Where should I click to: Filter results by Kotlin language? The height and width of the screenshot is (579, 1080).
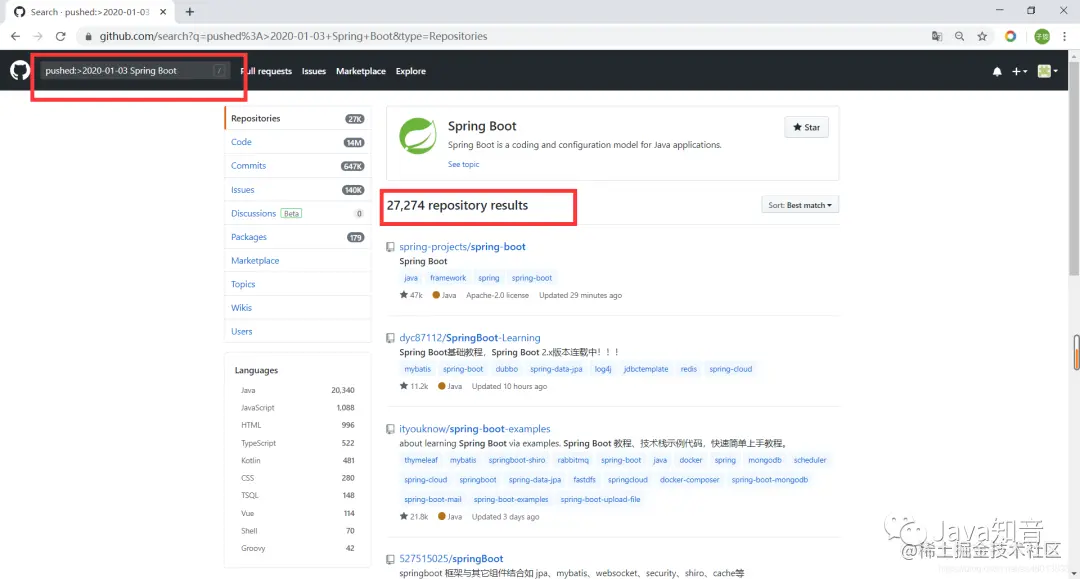pyautogui.click(x=298, y=460)
